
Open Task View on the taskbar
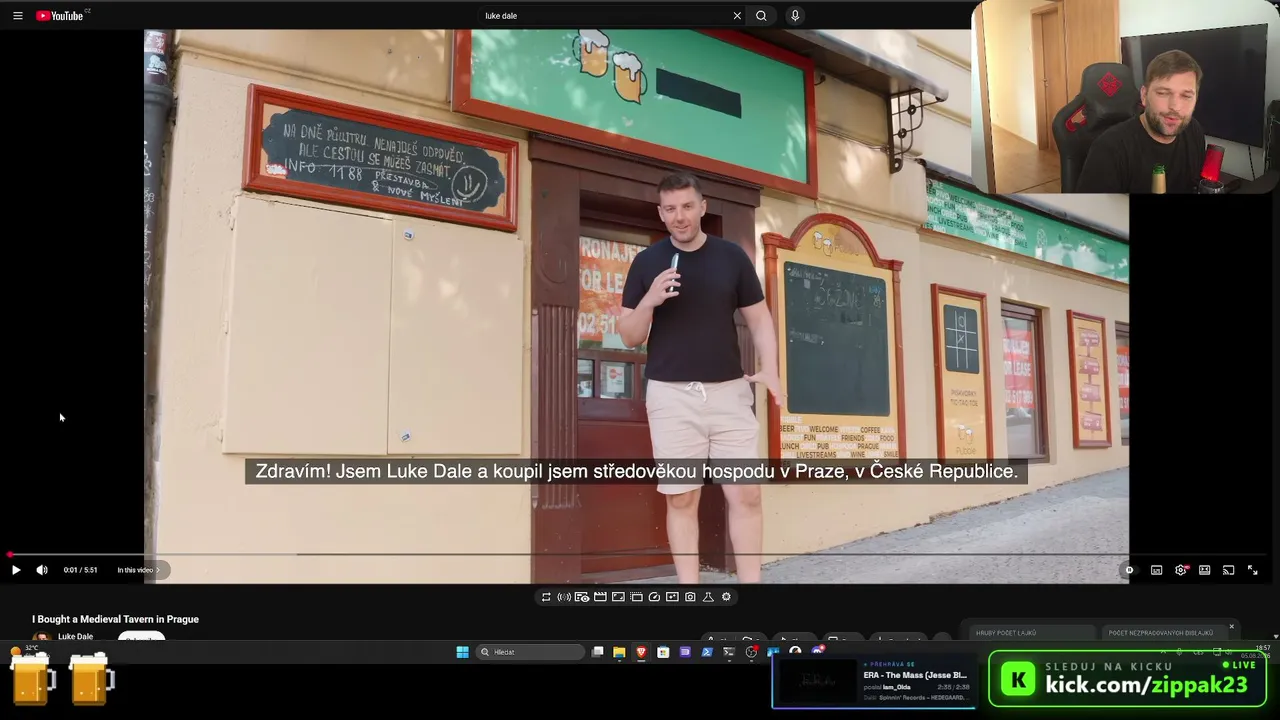pos(597,652)
